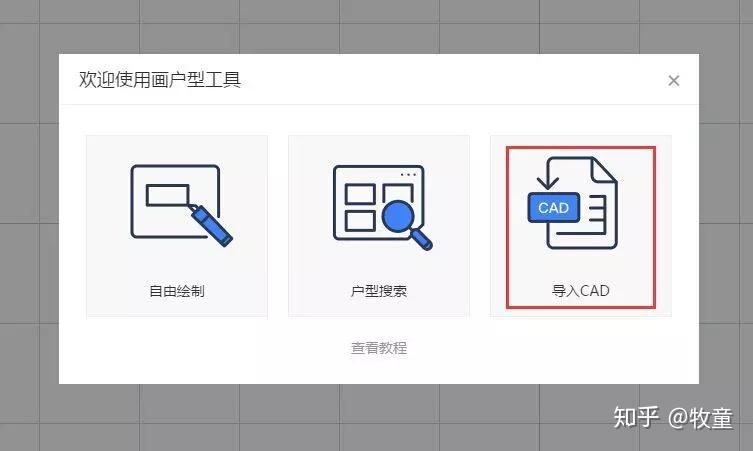The width and height of the screenshot is (753, 451).
Task: Click the red highlight border around 导入CAD
Action: pyautogui.click(x=581, y=228)
